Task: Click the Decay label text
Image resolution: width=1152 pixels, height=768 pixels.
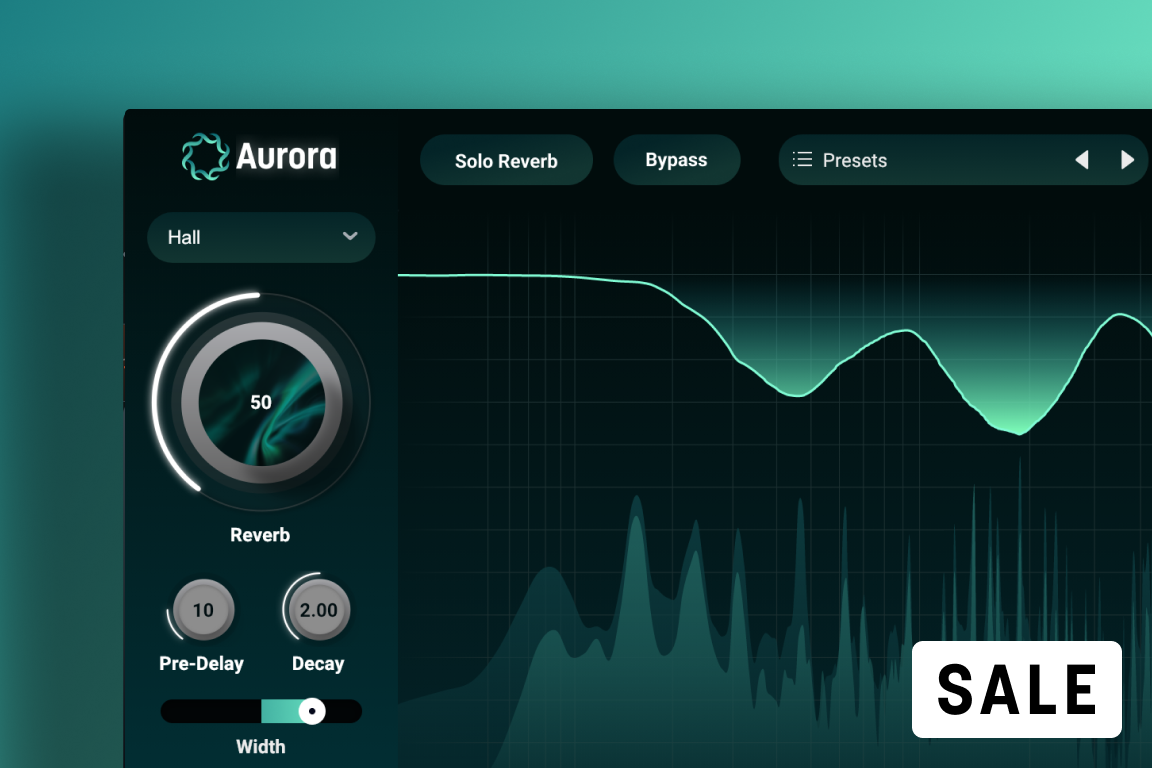Action: [x=318, y=664]
